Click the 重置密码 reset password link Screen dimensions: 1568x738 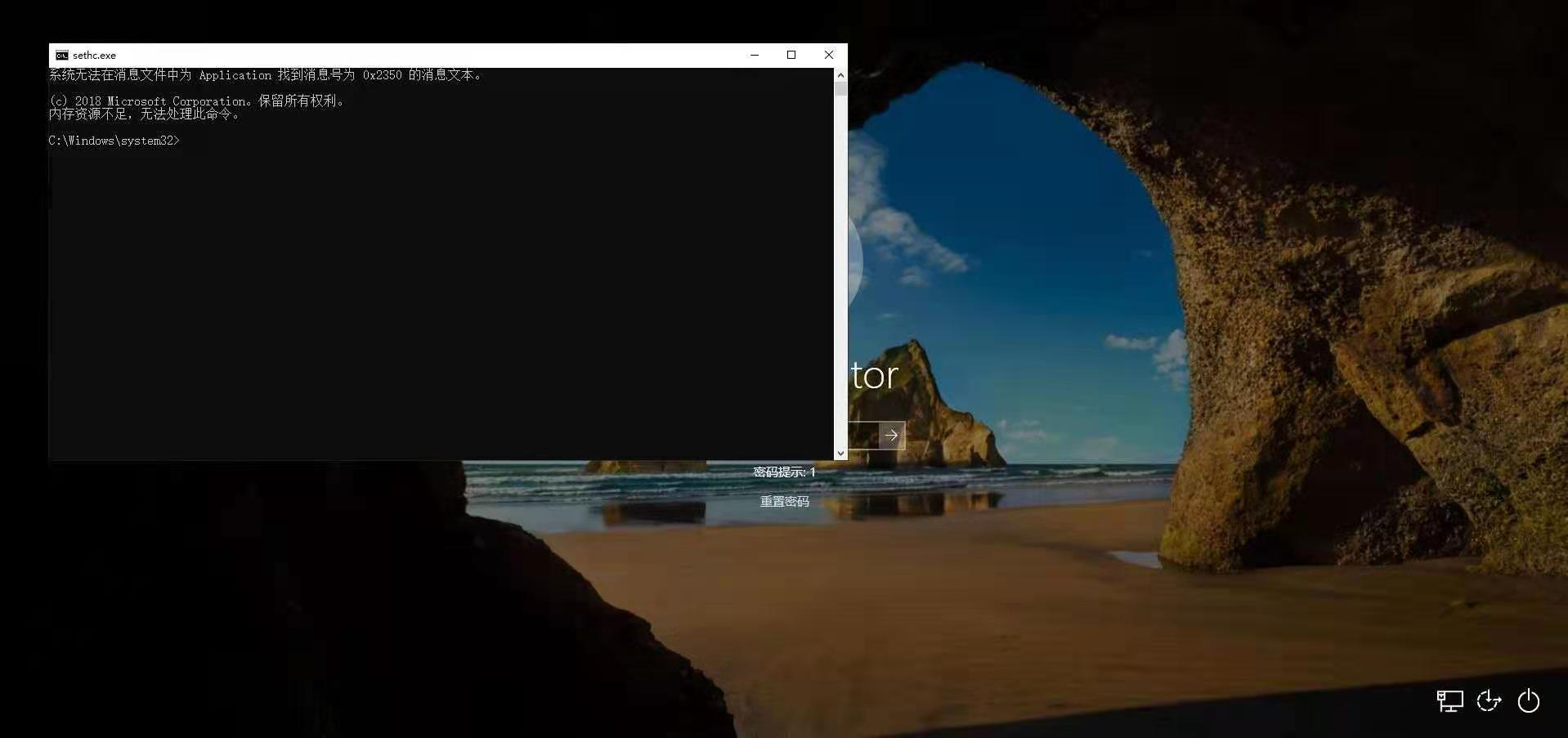784,501
